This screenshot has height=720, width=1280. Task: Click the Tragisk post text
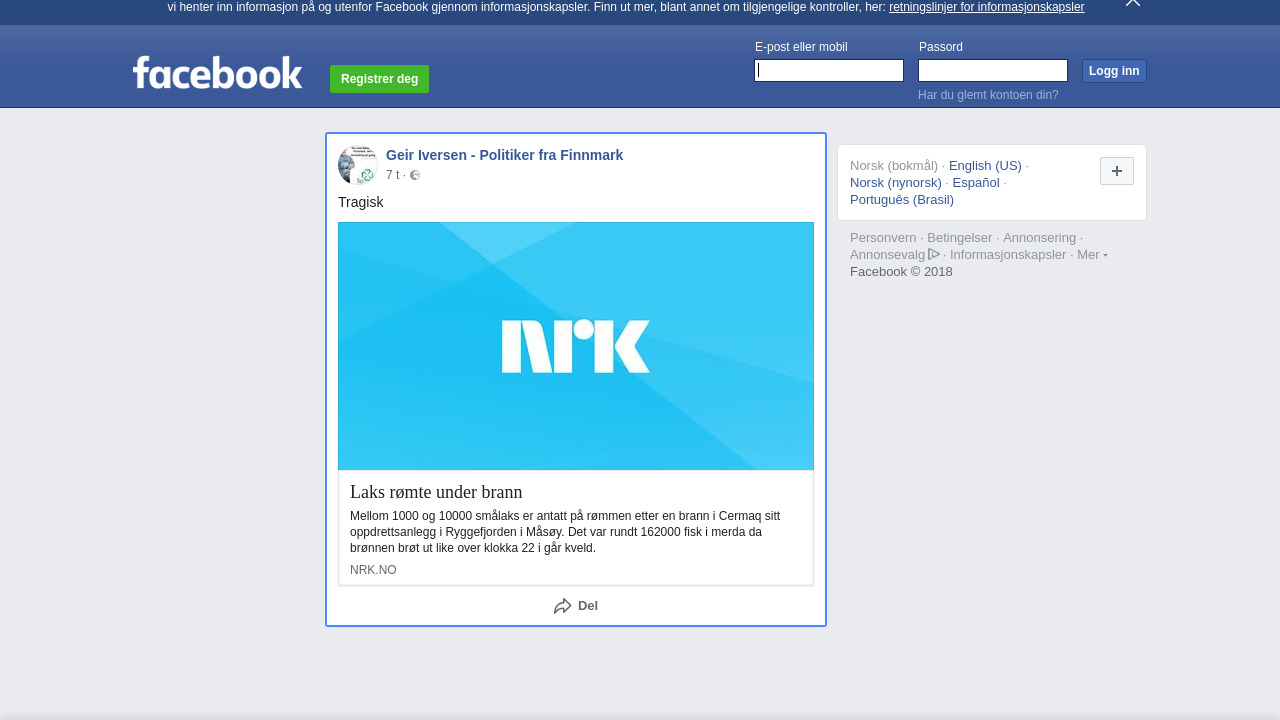(361, 202)
